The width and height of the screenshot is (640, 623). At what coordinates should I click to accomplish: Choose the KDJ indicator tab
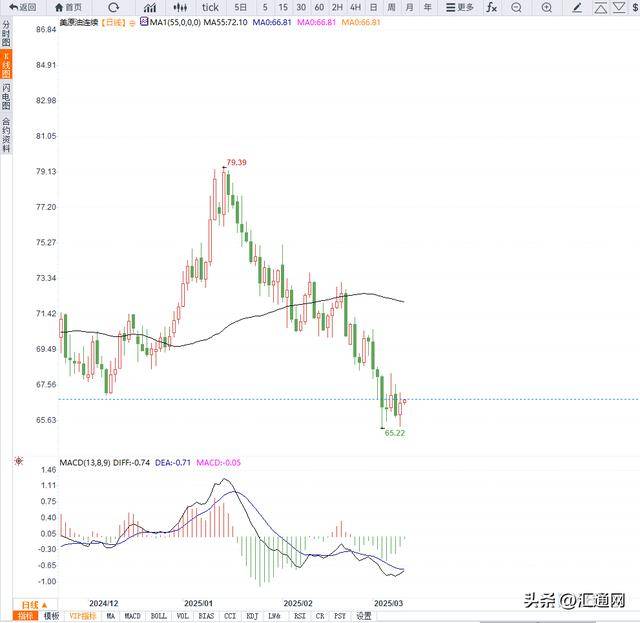coord(252,616)
